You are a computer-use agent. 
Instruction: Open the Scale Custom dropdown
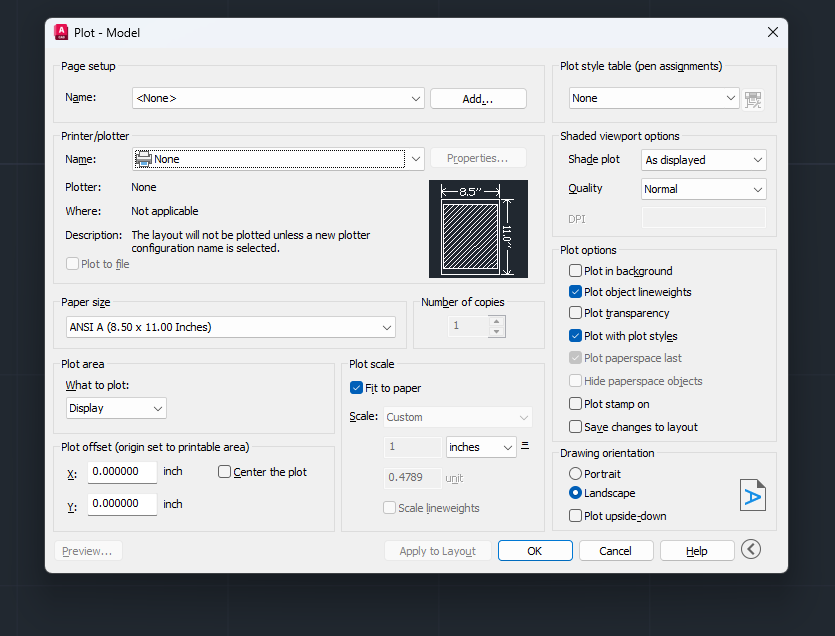(x=457, y=417)
